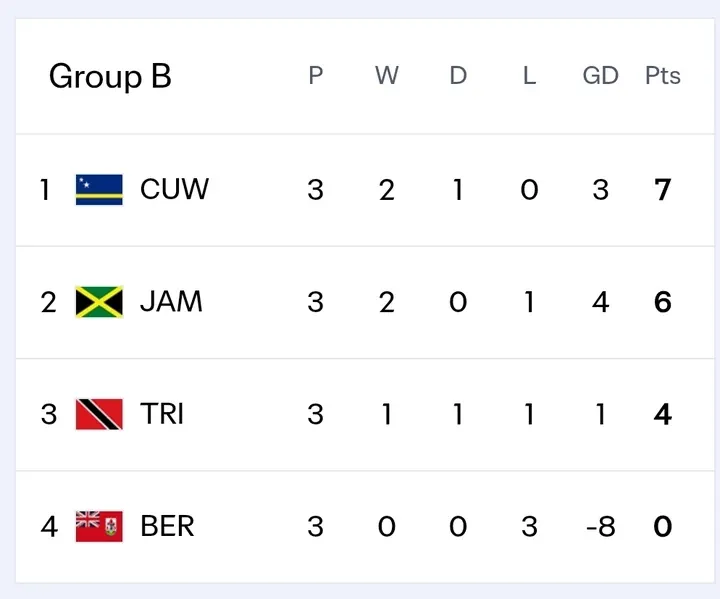Click the Jamaica flag icon
Screen dimensions: 720x599
(99, 302)
